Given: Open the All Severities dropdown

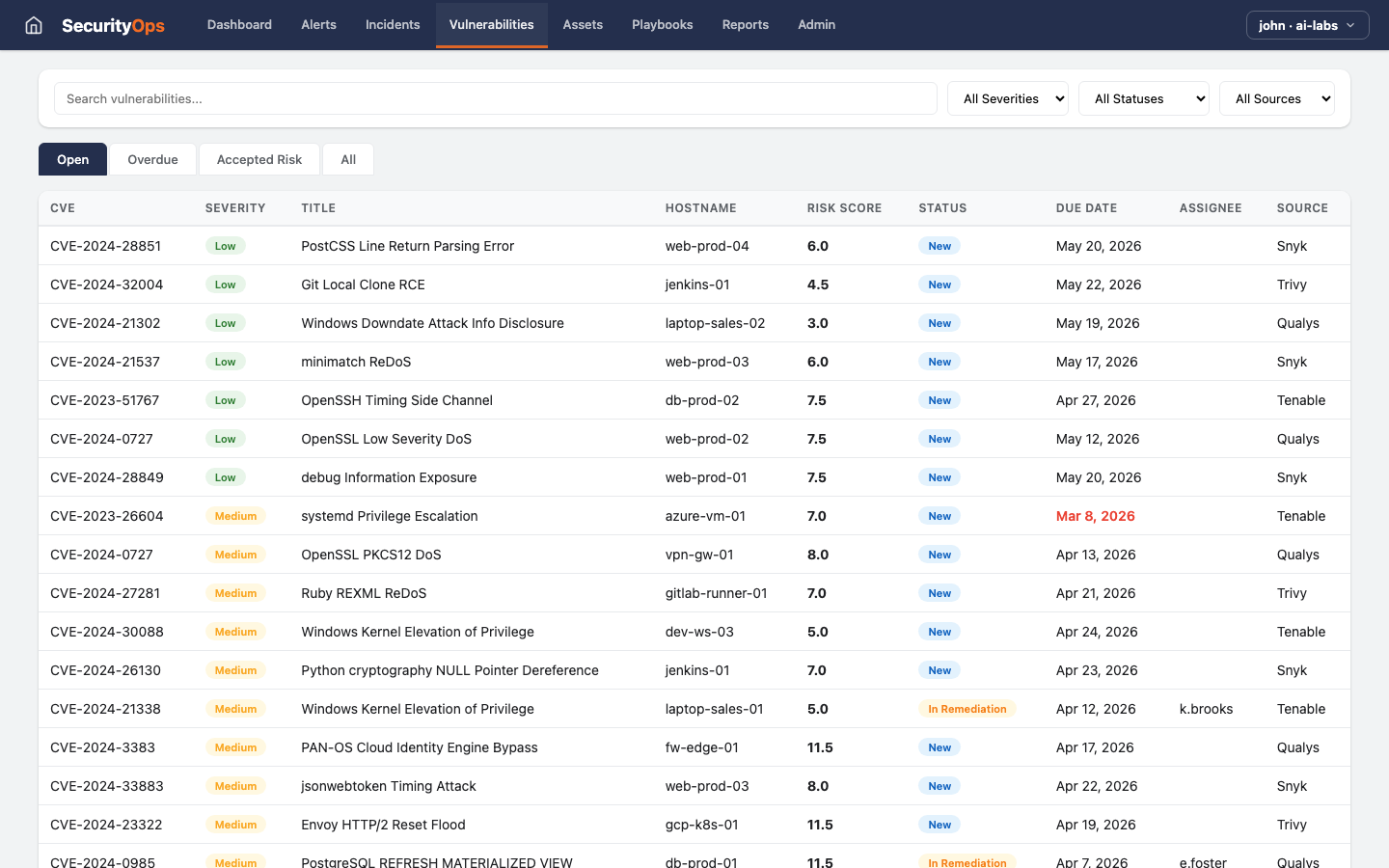Looking at the screenshot, I should tap(1007, 98).
